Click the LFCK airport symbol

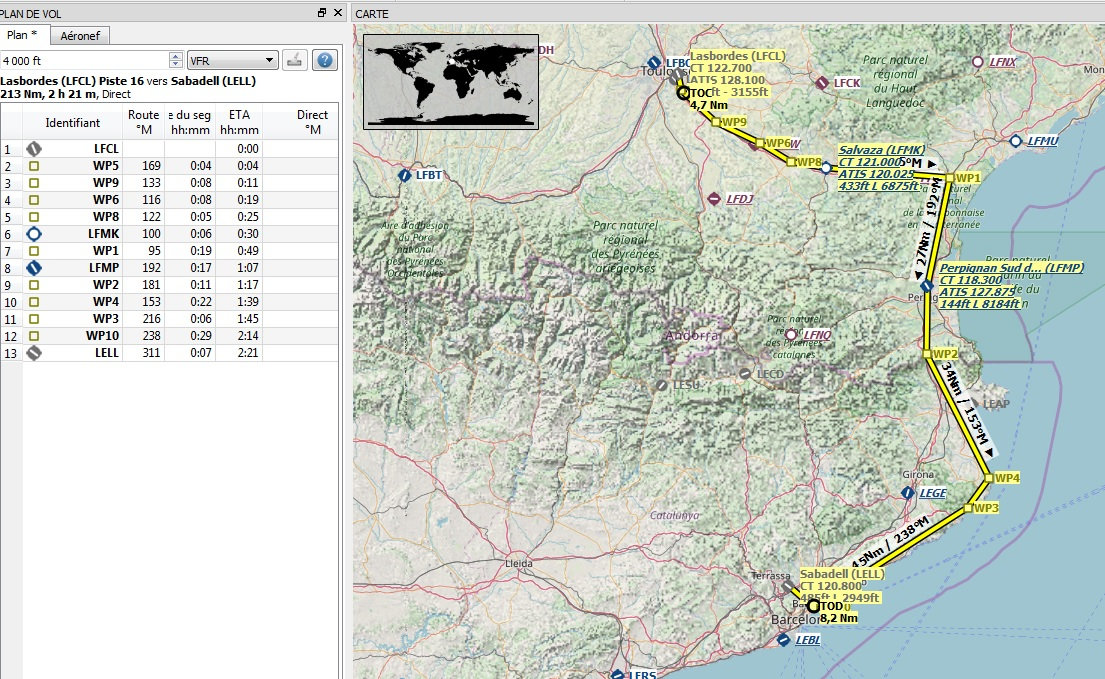822,83
